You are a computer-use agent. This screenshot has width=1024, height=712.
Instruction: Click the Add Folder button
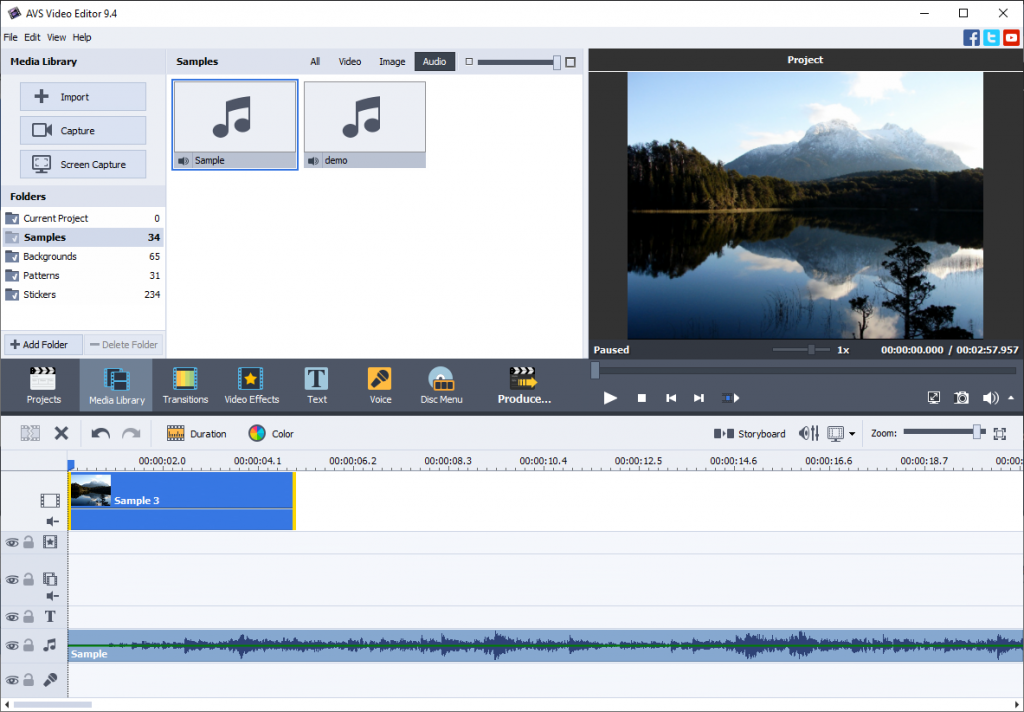click(42, 345)
